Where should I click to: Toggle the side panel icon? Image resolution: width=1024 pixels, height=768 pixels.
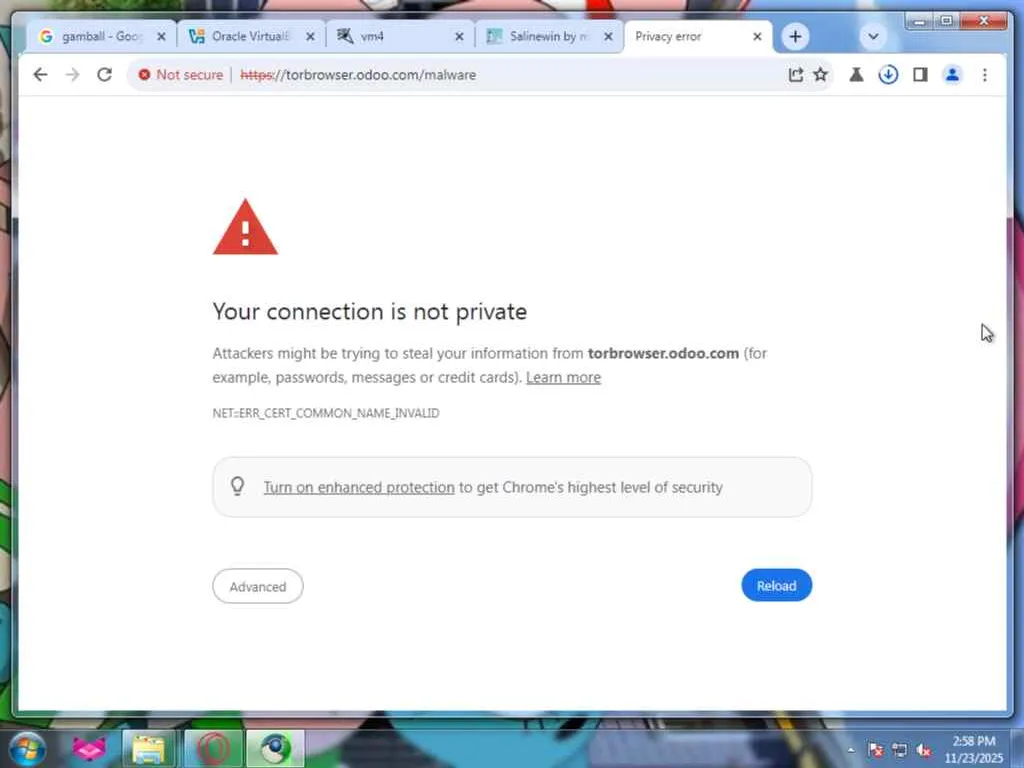point(920,75)
